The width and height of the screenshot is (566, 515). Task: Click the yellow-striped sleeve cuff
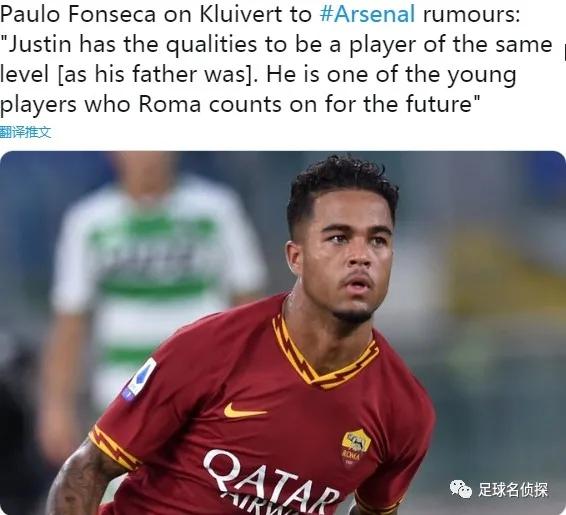tap(113, 449)
